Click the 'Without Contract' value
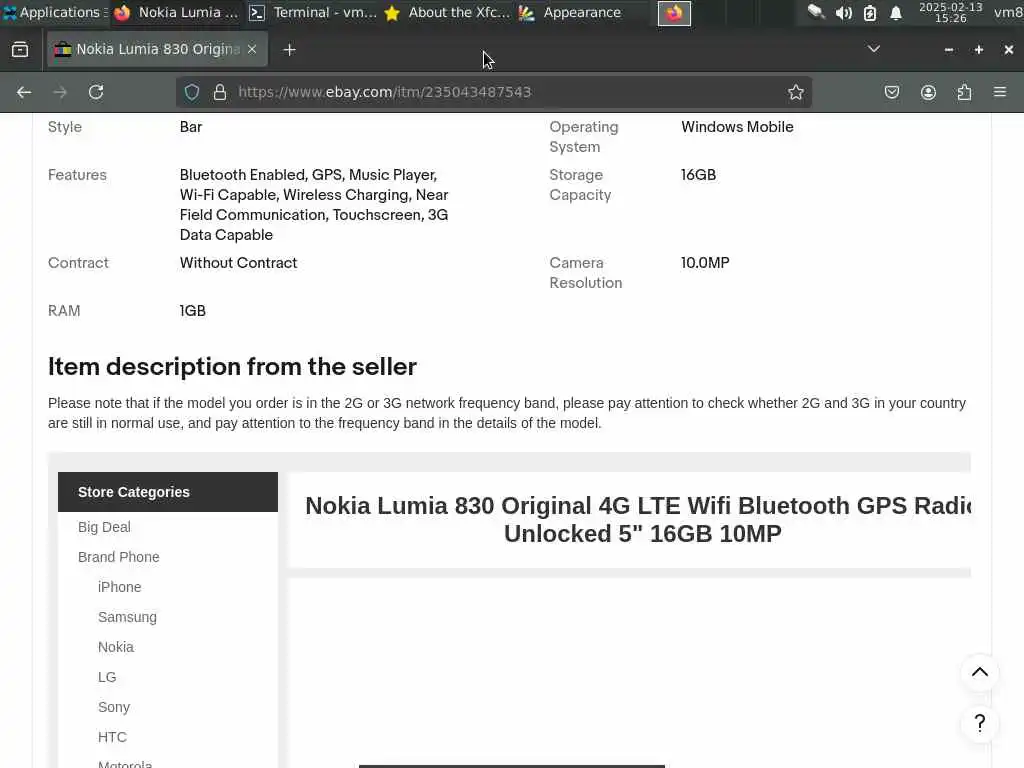 [238, 263]
